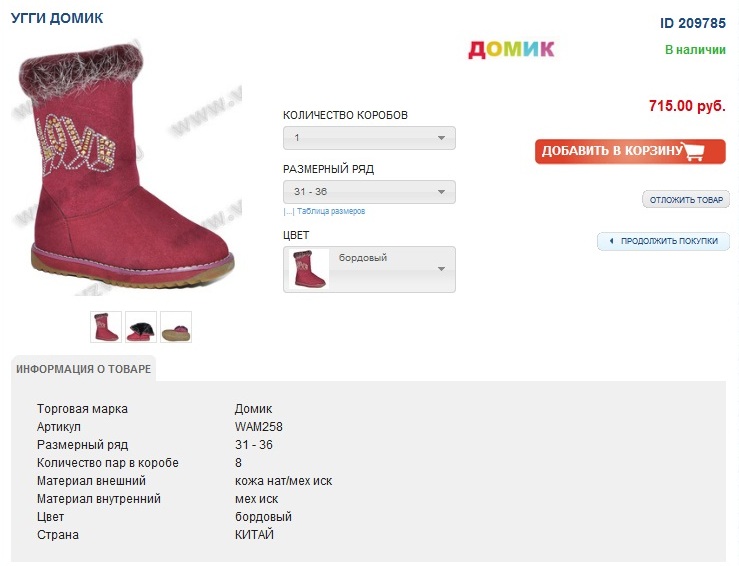Screen dimensions: 739x566
Task: Click Продолжить покупки button
Action: coord(664,241)
